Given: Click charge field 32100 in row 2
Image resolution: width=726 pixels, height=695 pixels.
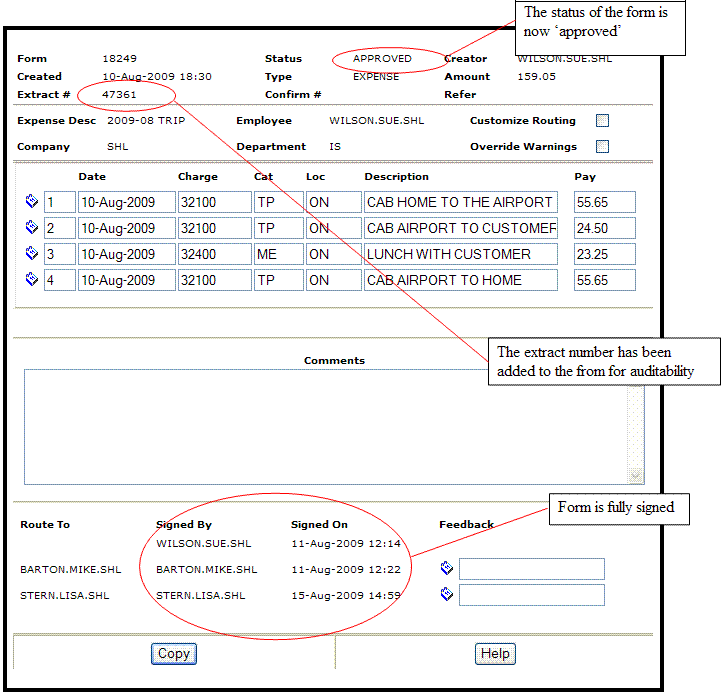Looking at the screenshot, I should (215, 228).
